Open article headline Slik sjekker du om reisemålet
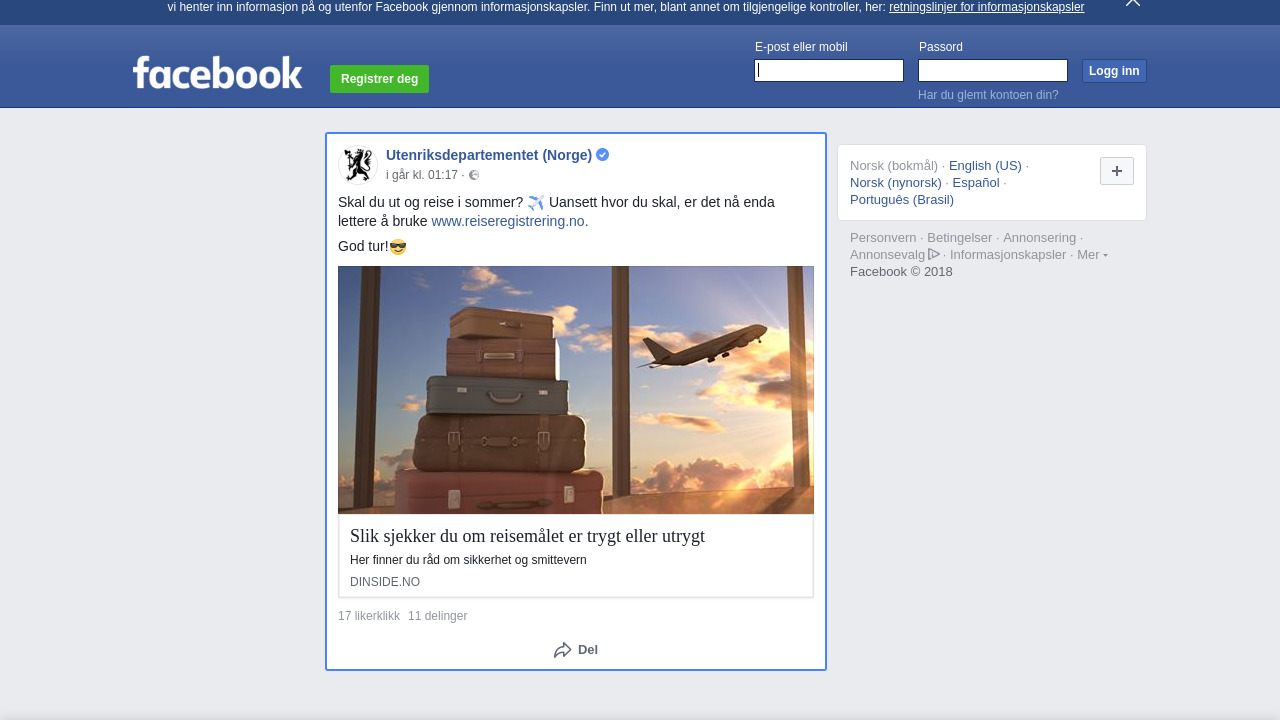The width and height of the screenshot is (1280, 720). [x=527, y=536]
